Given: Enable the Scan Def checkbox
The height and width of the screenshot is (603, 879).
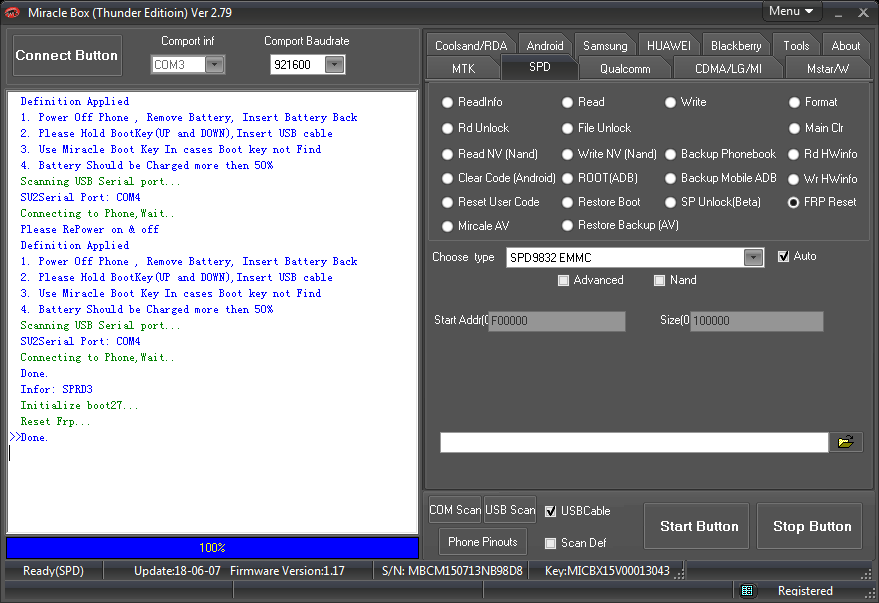Looking at the screenshot, I should [550, 543].
